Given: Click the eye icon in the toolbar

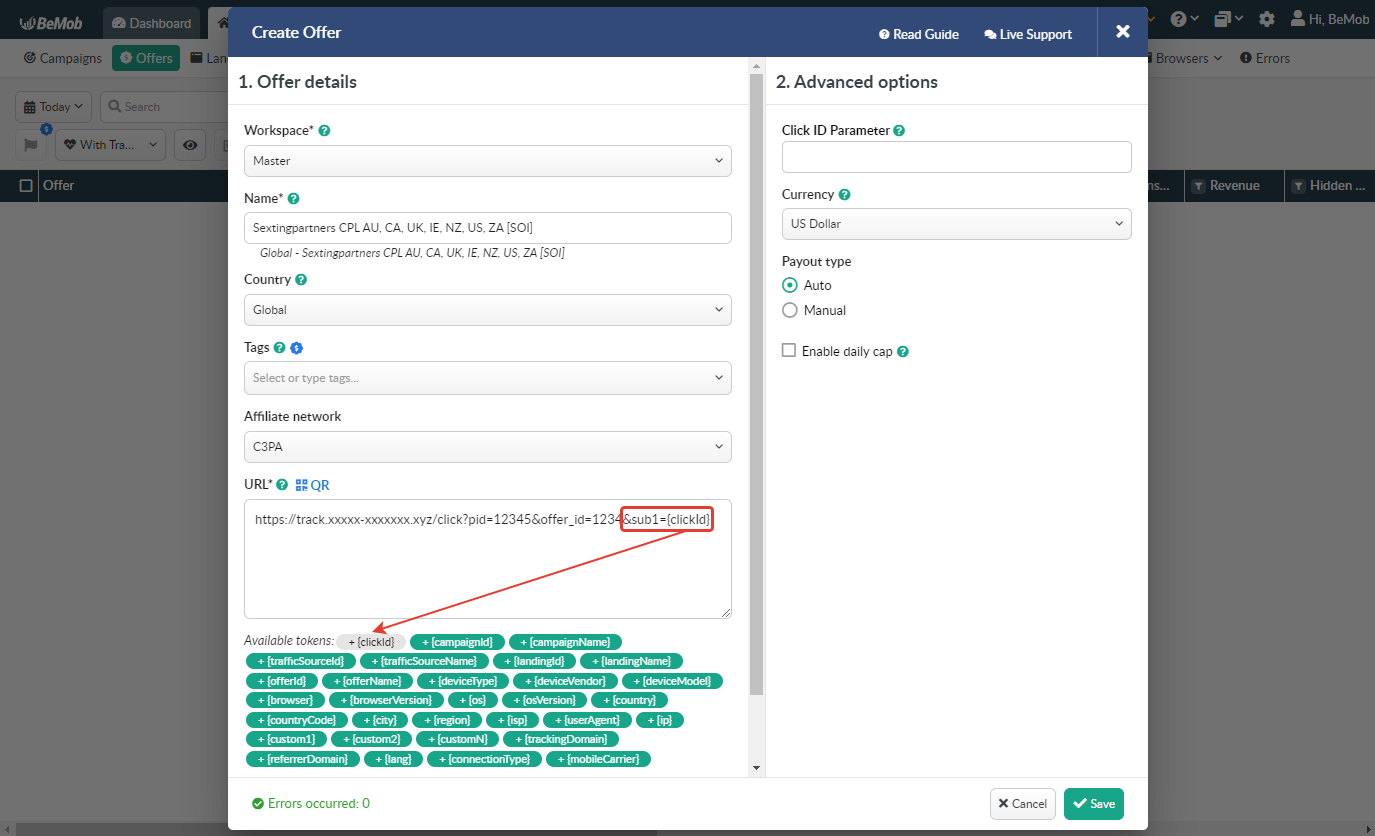Looking at the screenshot, I should click(190, 145).
